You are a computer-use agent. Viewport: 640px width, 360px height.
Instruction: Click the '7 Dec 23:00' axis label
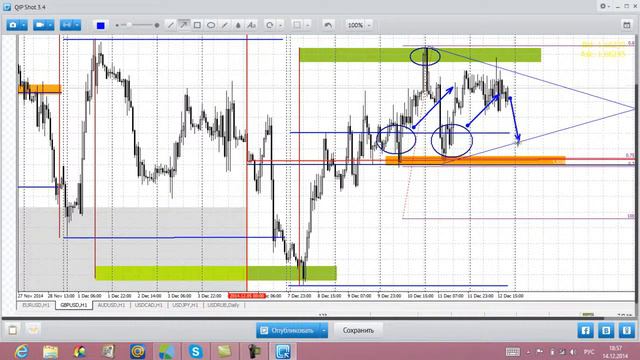point(300,296)
